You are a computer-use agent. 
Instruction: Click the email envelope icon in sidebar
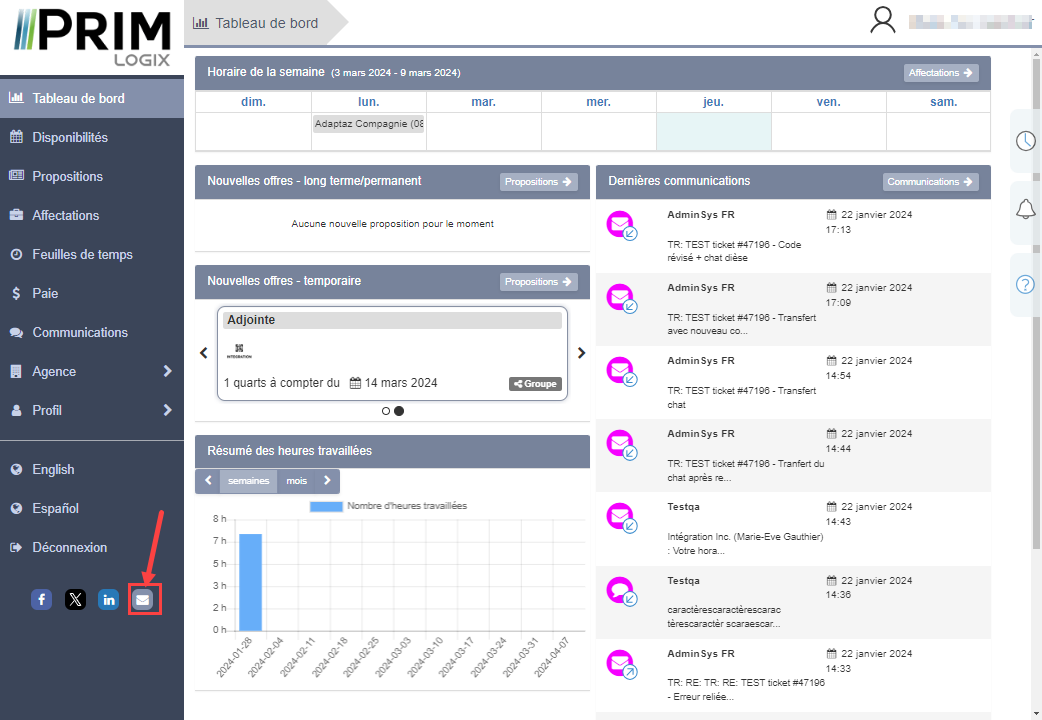click(x=143, y=599)
